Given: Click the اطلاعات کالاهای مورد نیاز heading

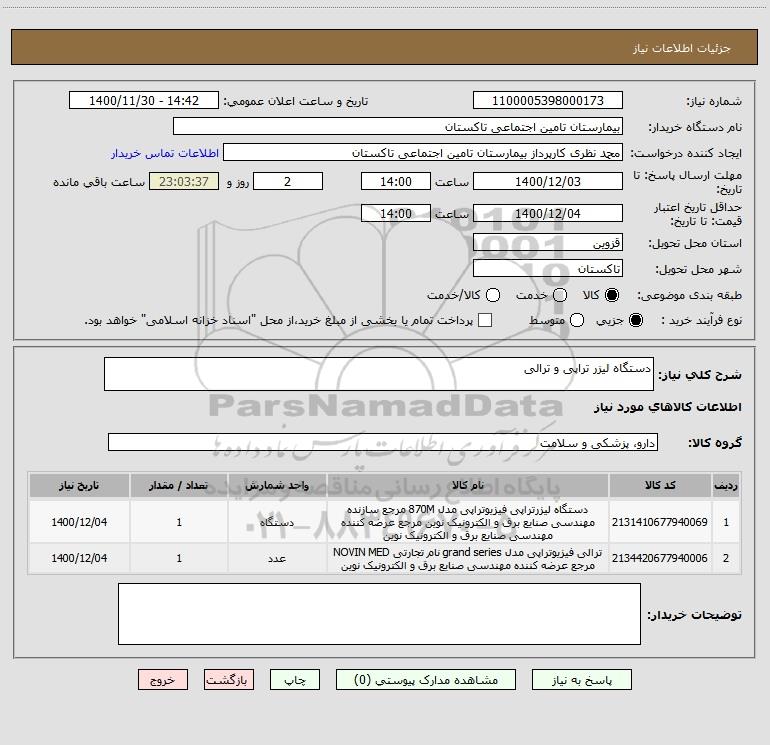Looking at the screenshot, I should pyautogui.click(x=667, y=407).
